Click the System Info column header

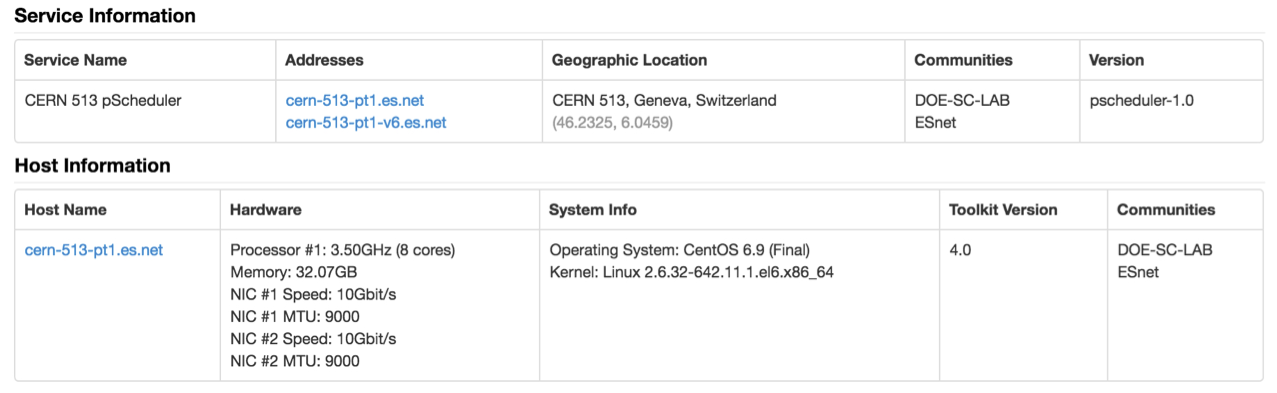pyautogui.click(x=593, y=210)
